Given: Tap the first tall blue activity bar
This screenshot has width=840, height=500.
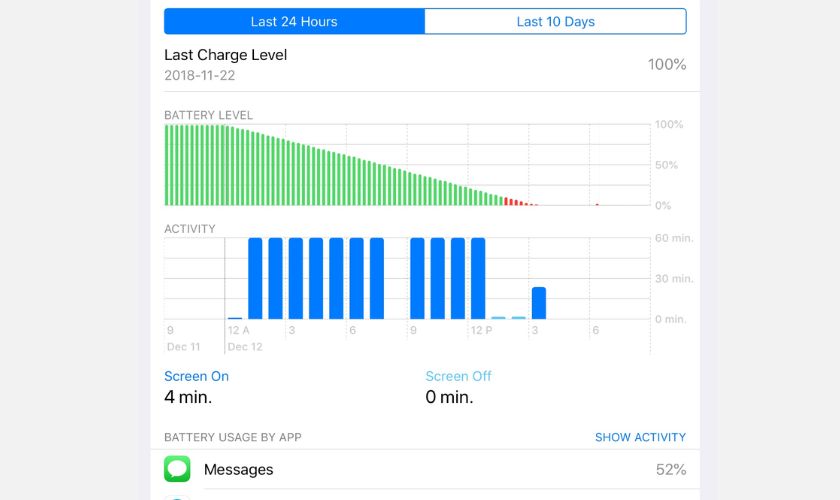Looking at the screenshot, I should (255, 278).
